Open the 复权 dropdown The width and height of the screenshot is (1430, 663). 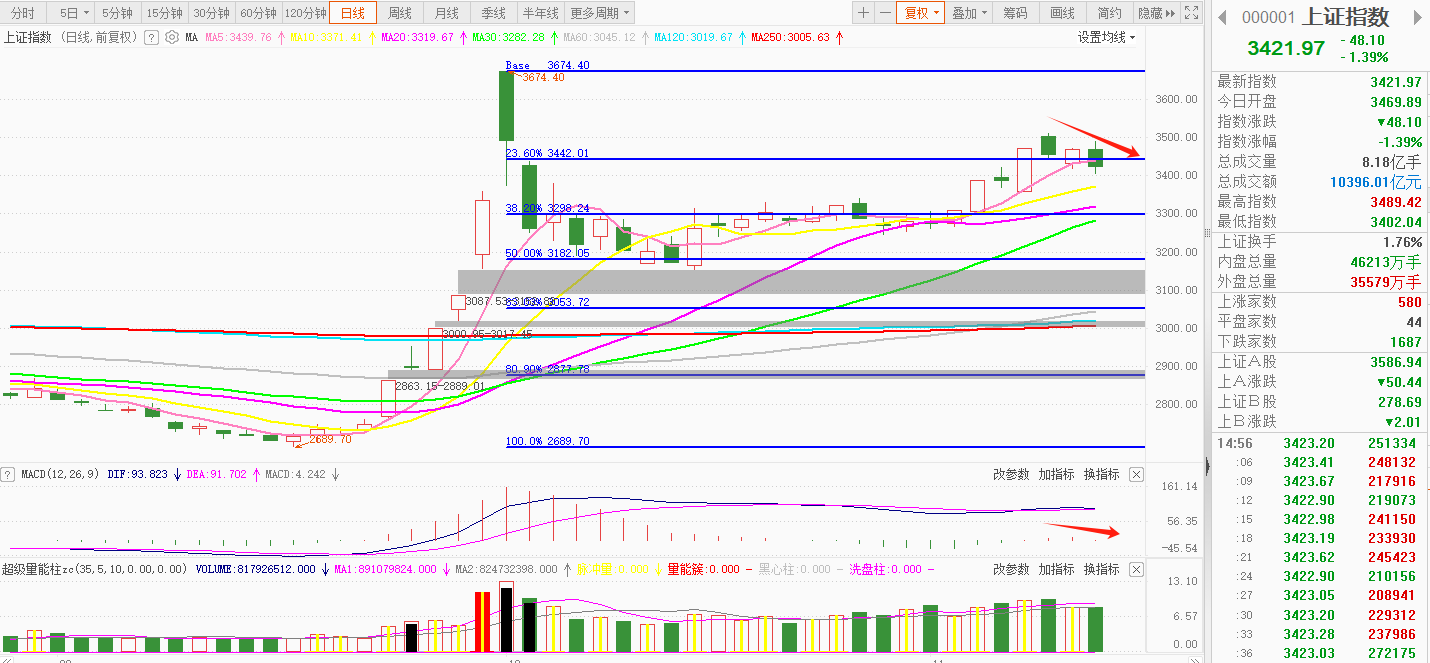click(x=920, y=13)
